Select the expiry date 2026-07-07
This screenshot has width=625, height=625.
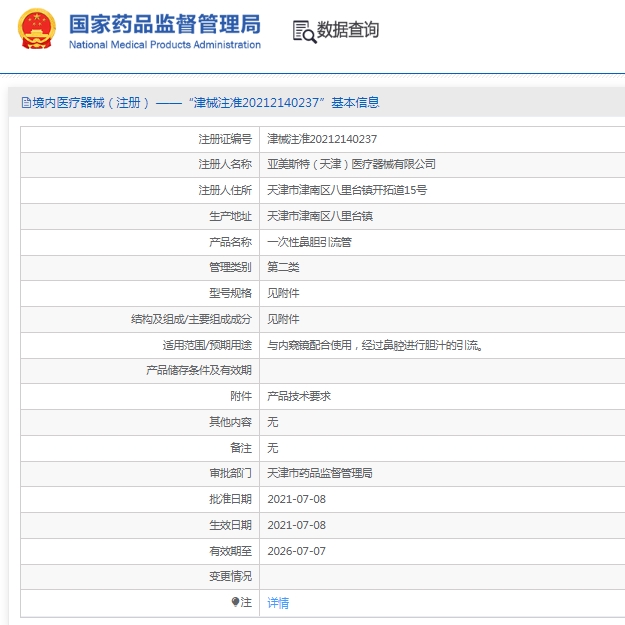point(297,551)
